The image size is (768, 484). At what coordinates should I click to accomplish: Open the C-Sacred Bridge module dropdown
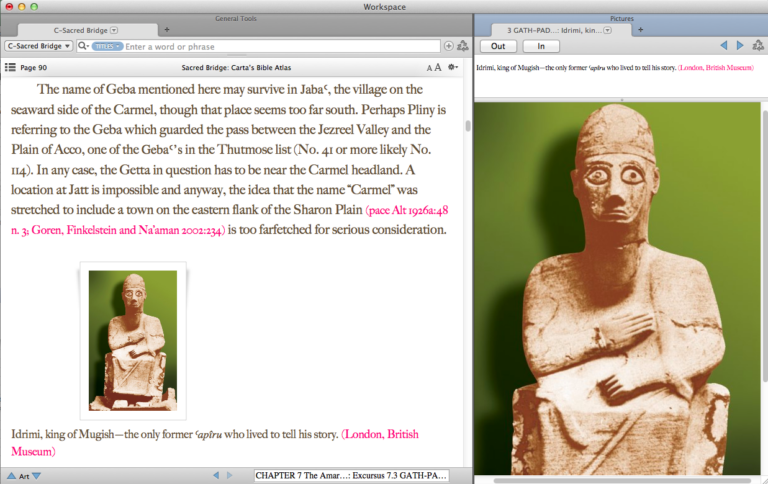[x=38, y=46]
